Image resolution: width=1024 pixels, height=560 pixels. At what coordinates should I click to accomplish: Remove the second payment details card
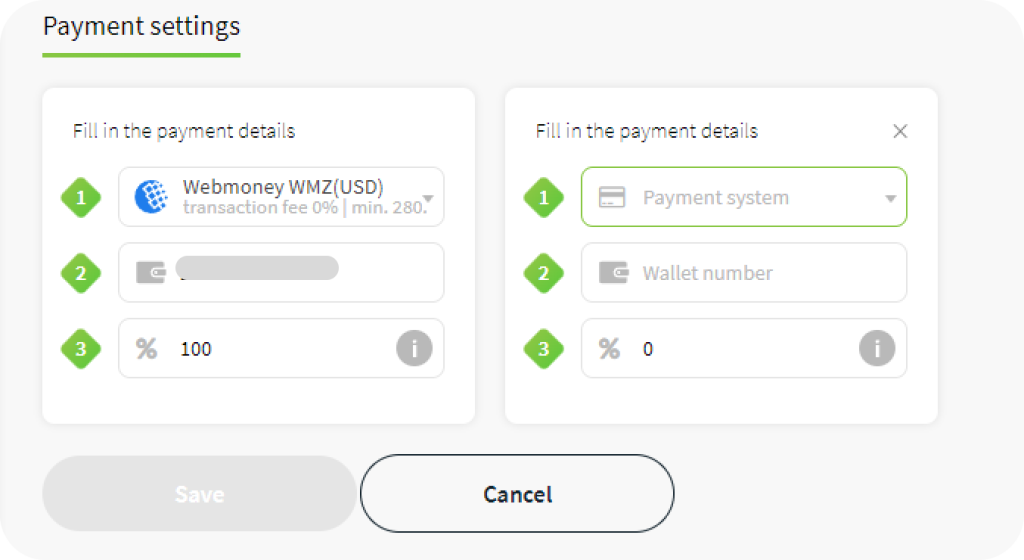point(901,131)
